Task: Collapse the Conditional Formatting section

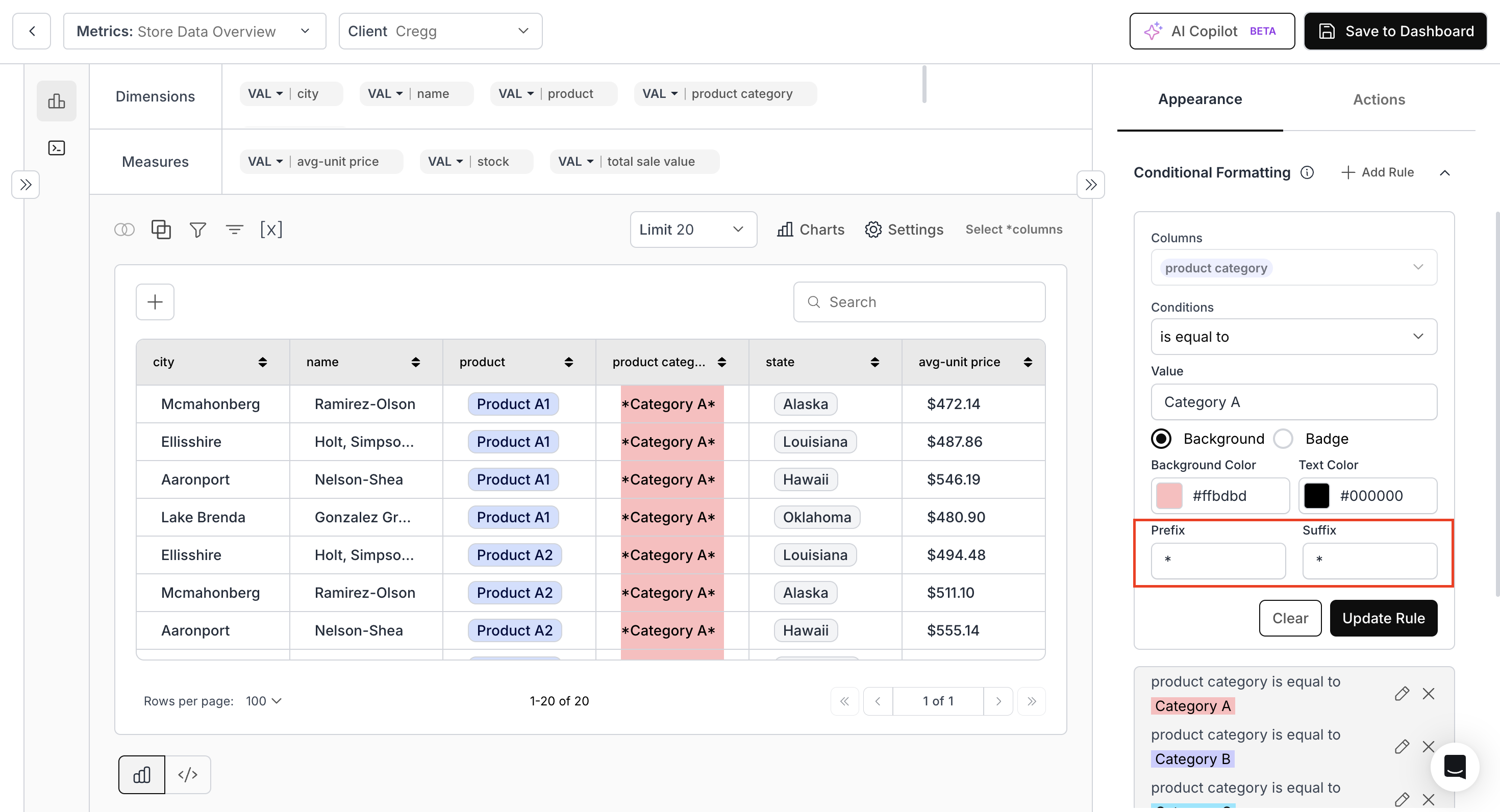Action: pos(1445,173)
